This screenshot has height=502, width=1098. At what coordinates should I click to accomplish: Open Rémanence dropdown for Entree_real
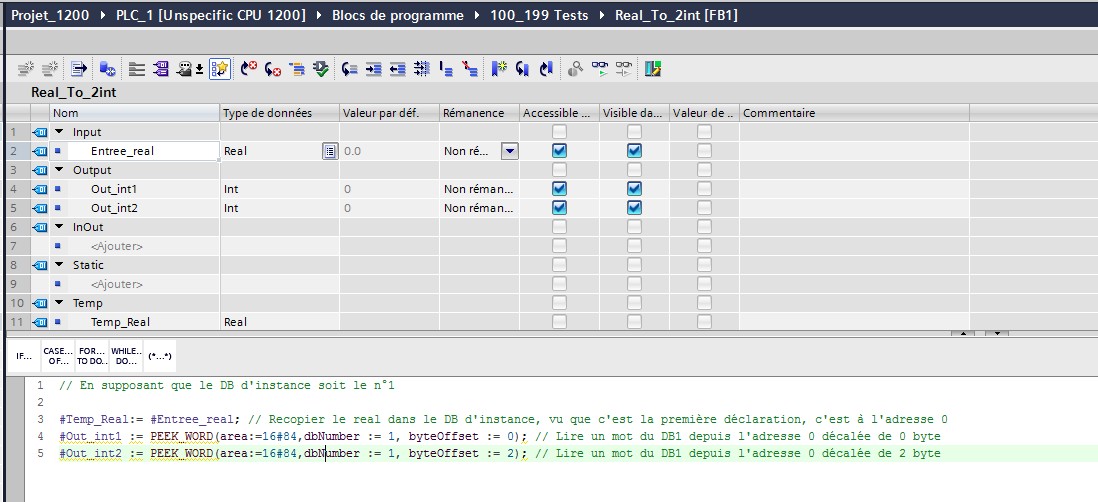(x=510, y=151)
